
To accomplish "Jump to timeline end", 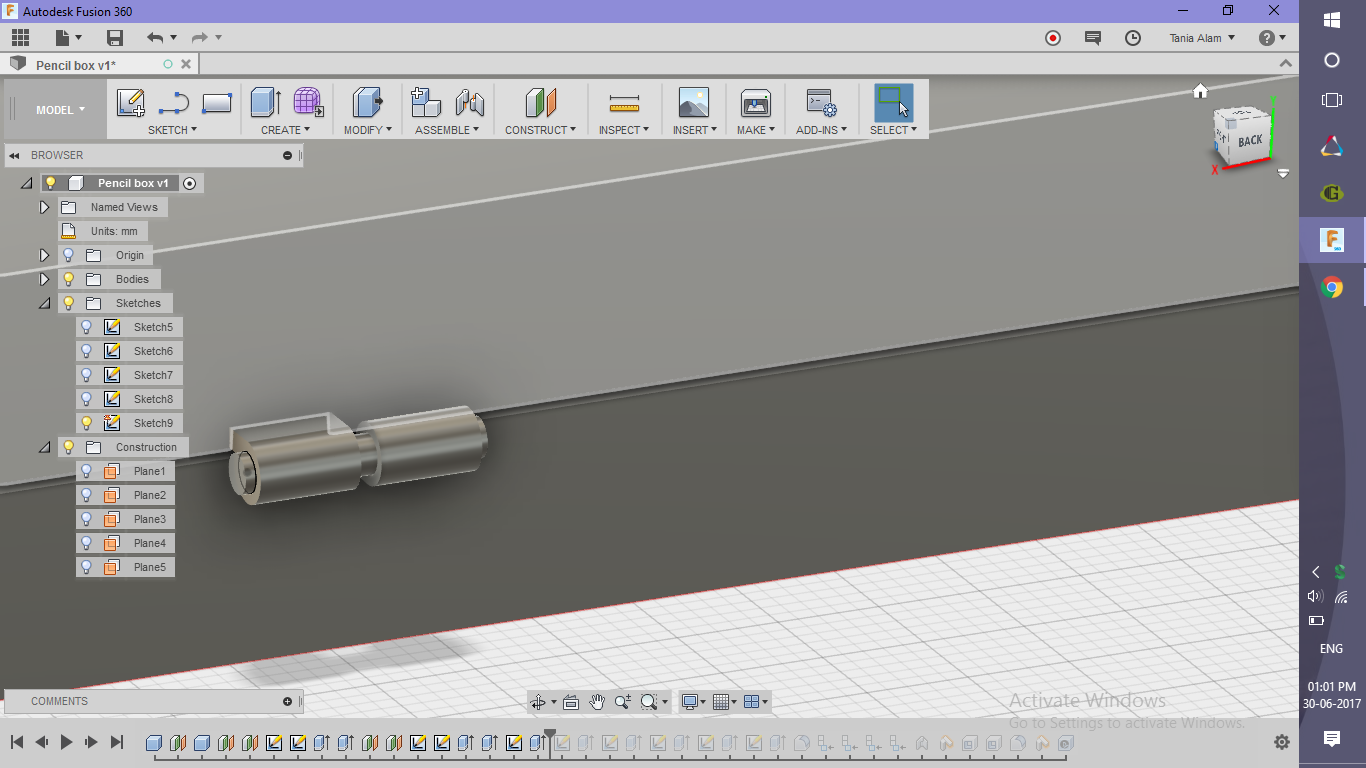I will tap(116, 742).
